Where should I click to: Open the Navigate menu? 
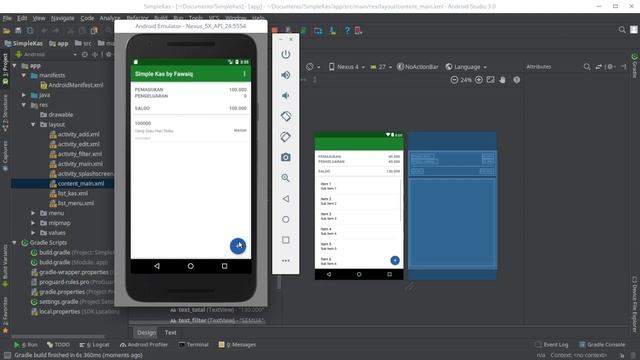(62, 18)
